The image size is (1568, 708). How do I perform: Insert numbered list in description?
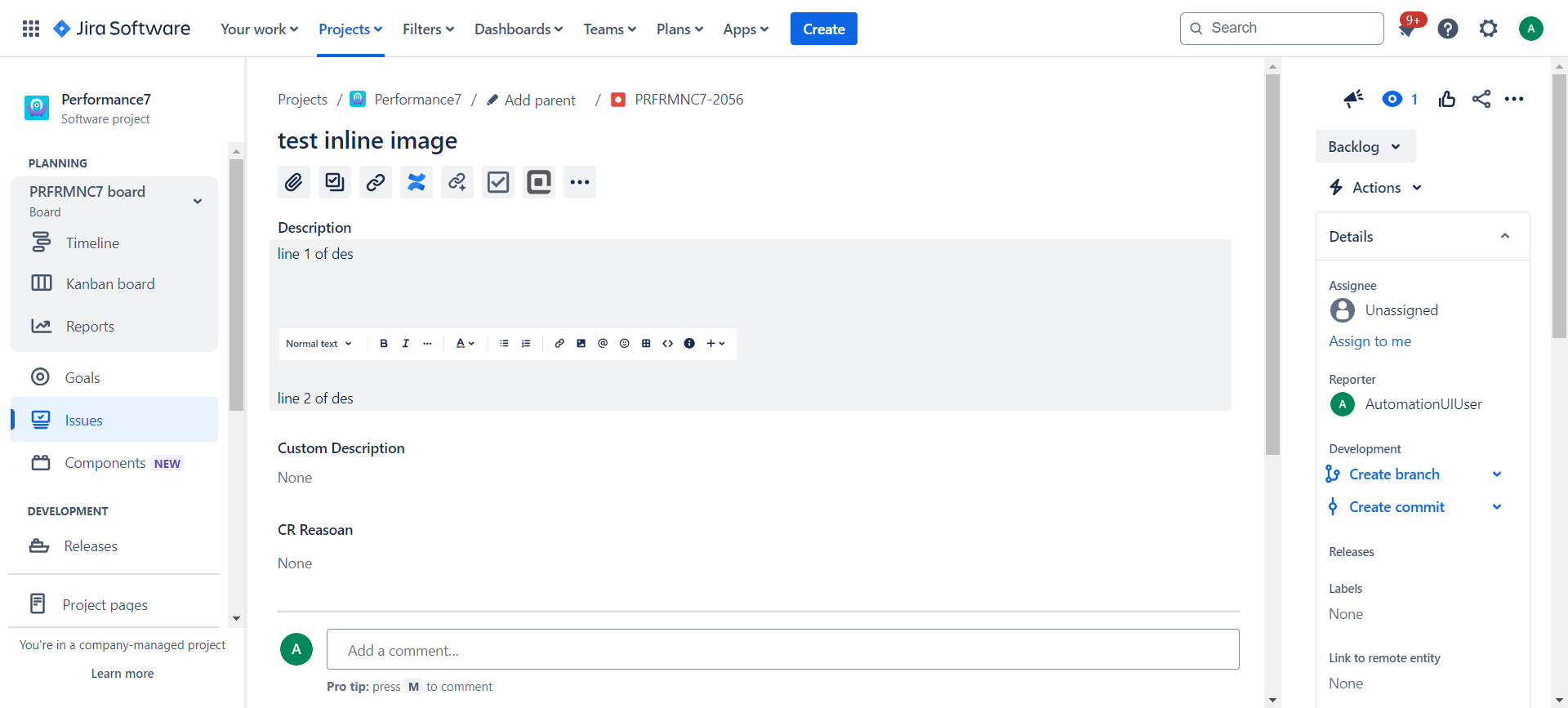[x=526, y=344]
